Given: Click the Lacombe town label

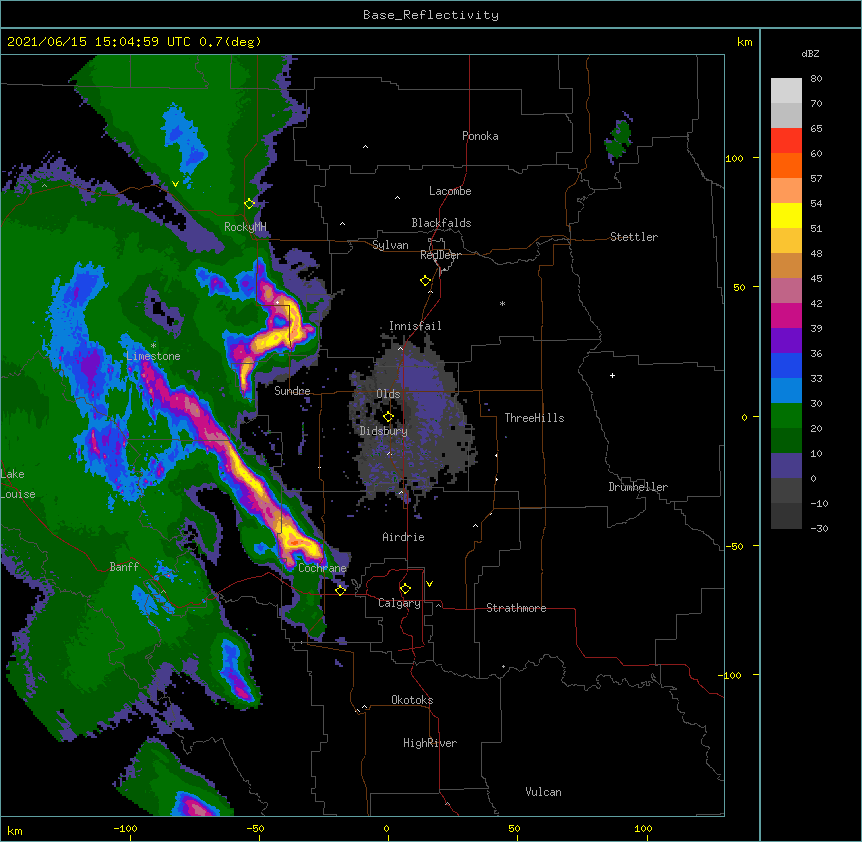Looking at the screenshot, I should [450, 191].
